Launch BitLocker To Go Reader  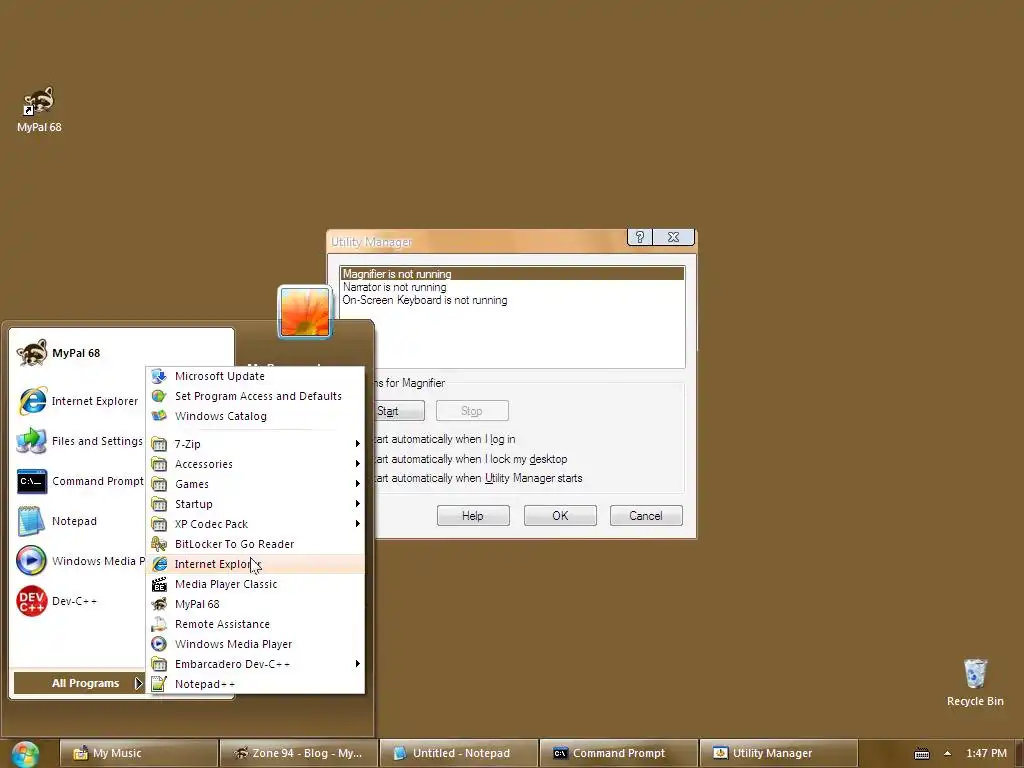[255, 544]
